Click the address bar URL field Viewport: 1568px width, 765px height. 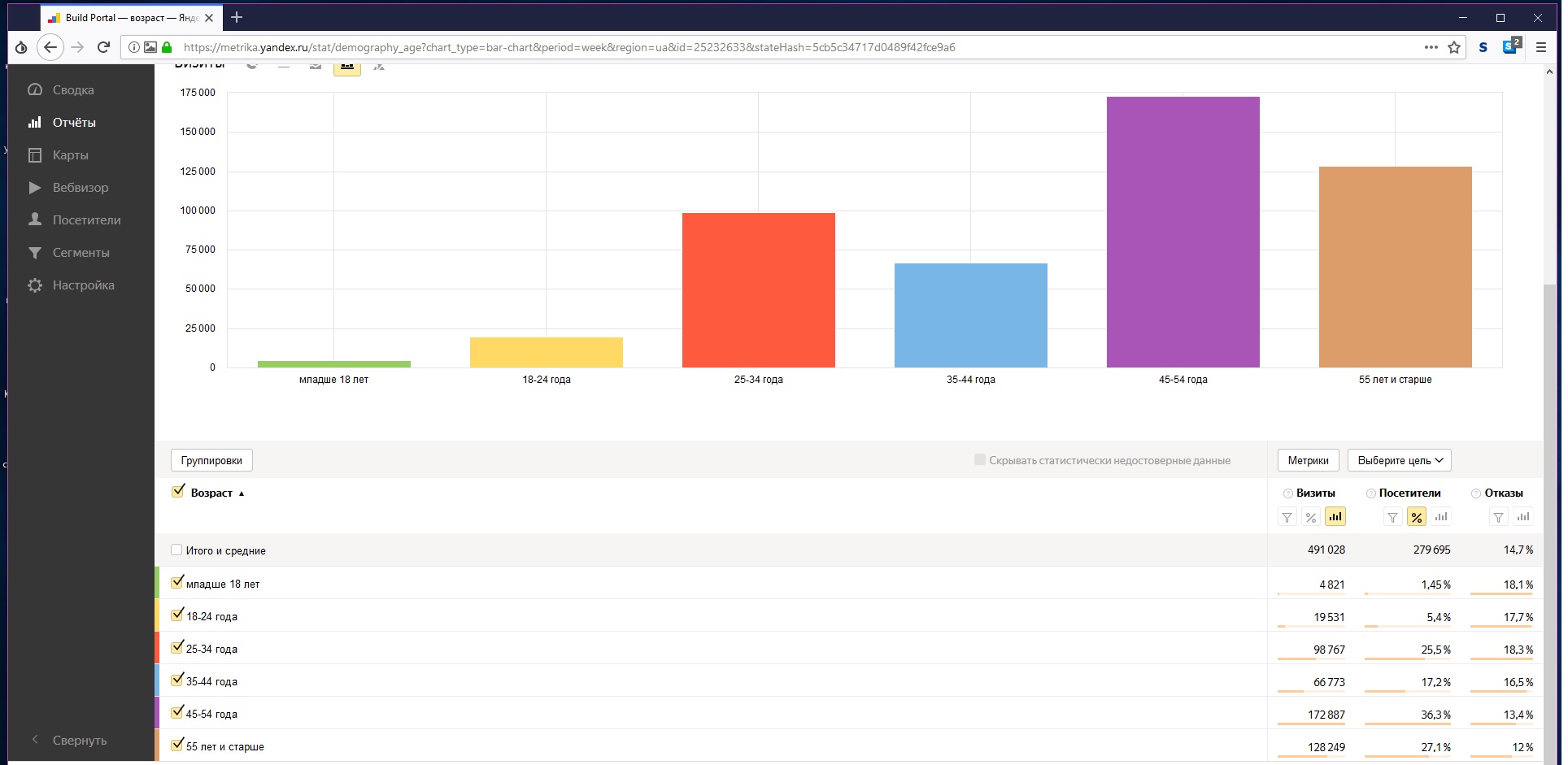[x=793, y=47]
